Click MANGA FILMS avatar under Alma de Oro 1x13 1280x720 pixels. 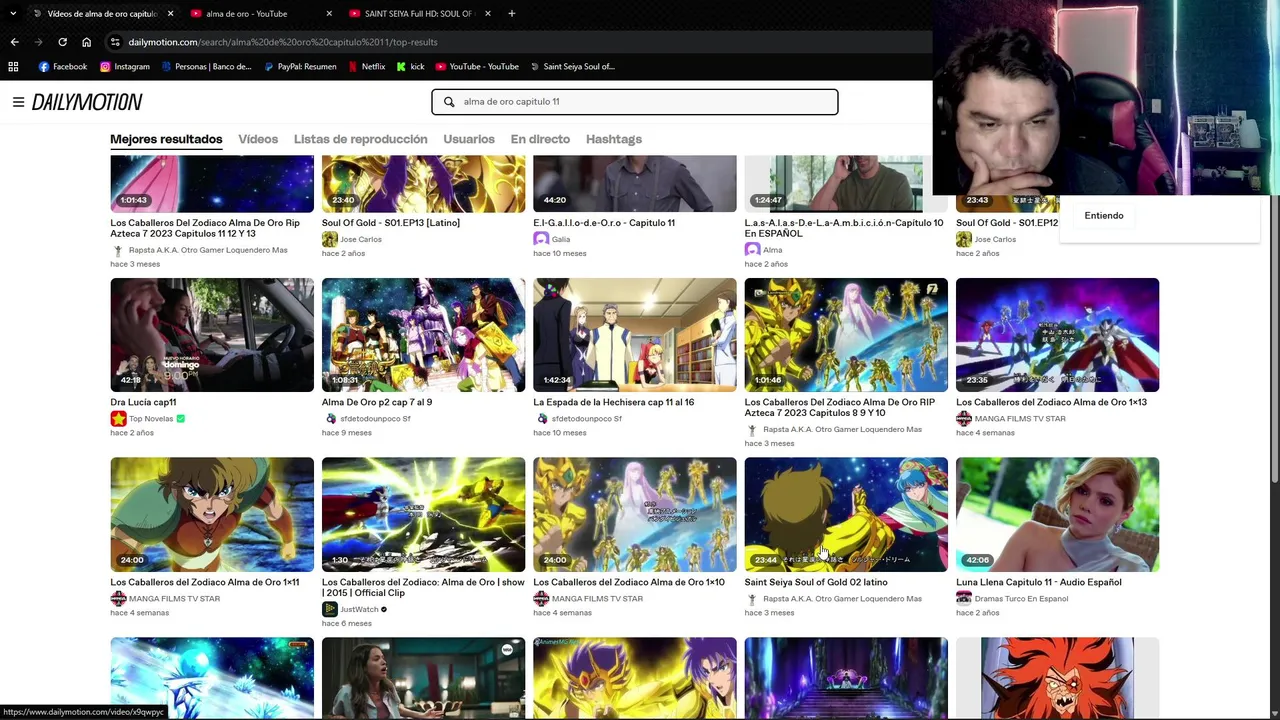tap(964, 419)
